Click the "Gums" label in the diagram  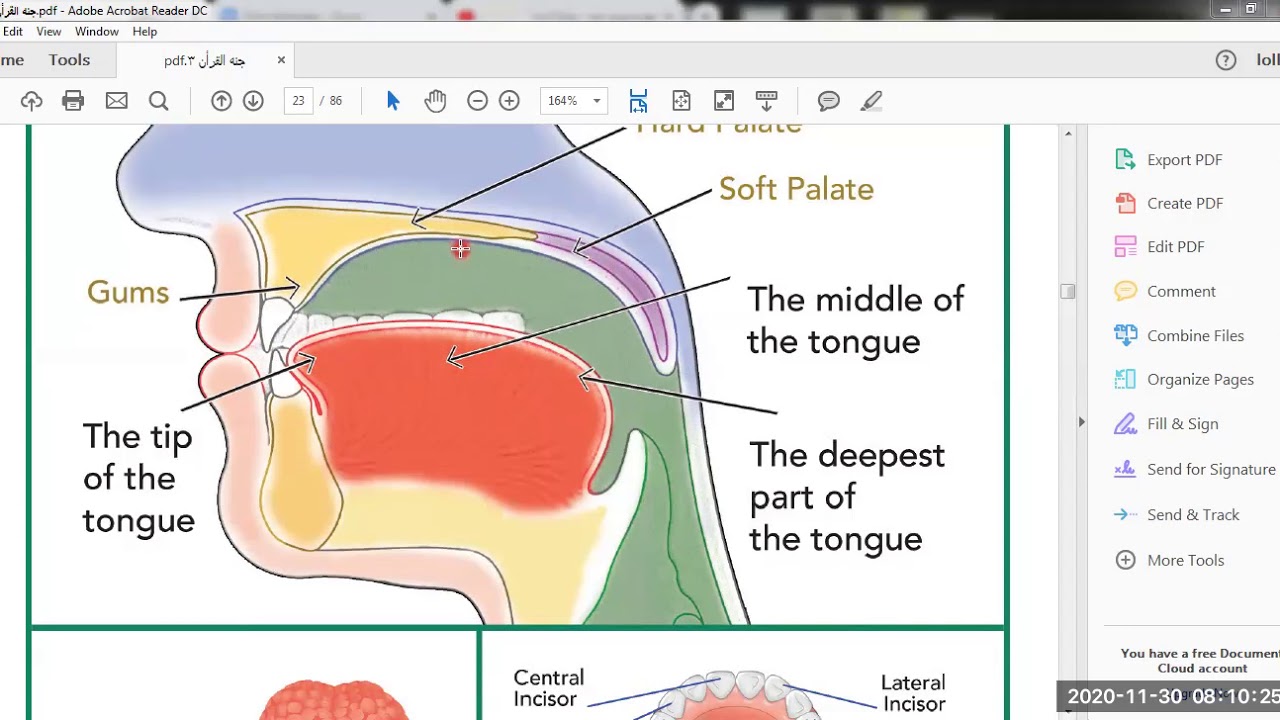tap(128, 292)
